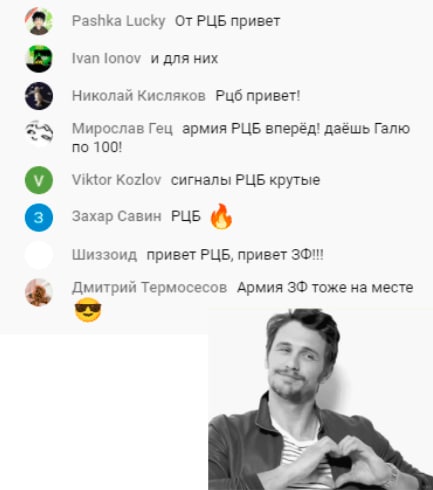
Task: Click the message 'сигналы РЦБ крутые'
Action: 245,180
